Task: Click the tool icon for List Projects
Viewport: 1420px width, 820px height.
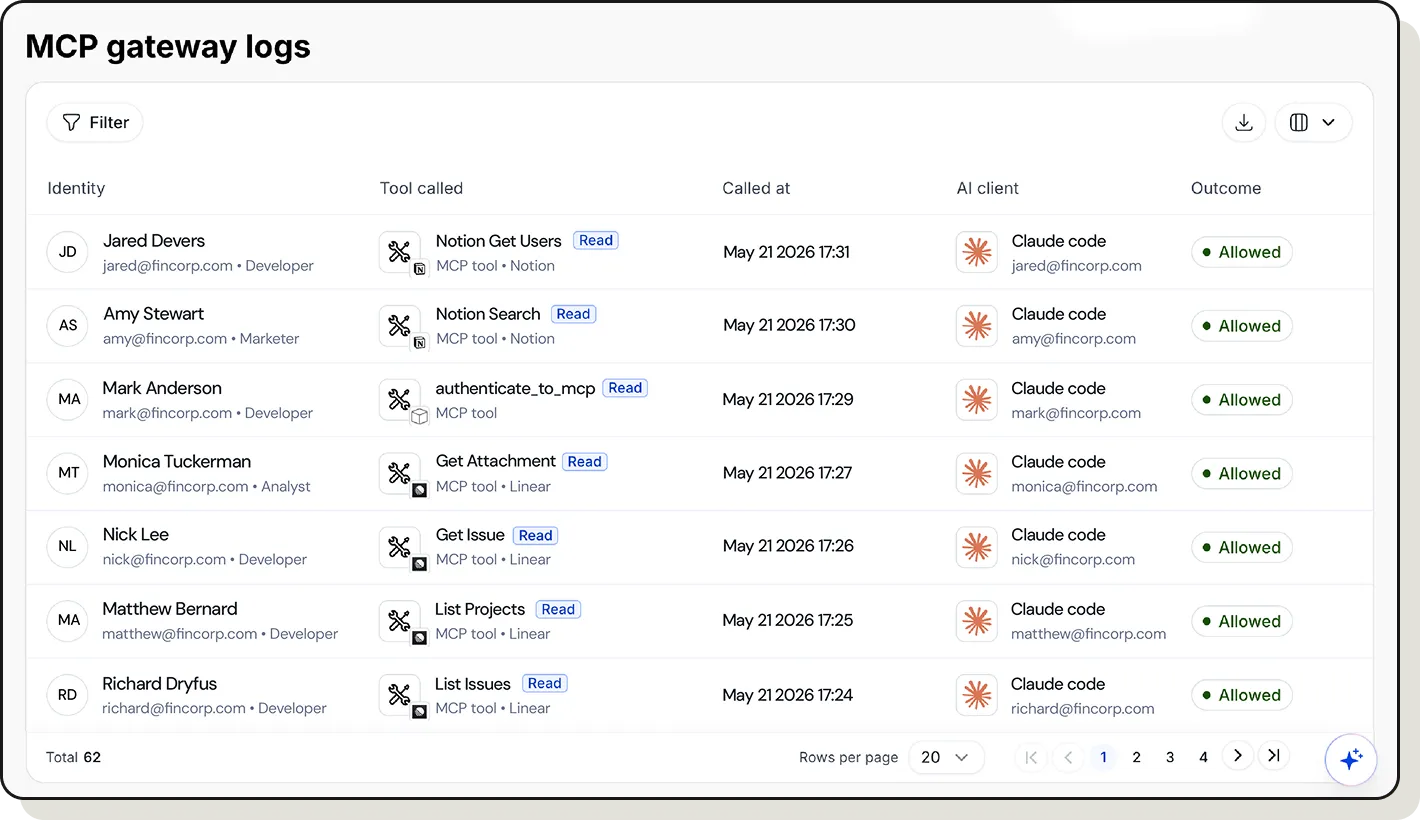Action: (x=400, y=620)
